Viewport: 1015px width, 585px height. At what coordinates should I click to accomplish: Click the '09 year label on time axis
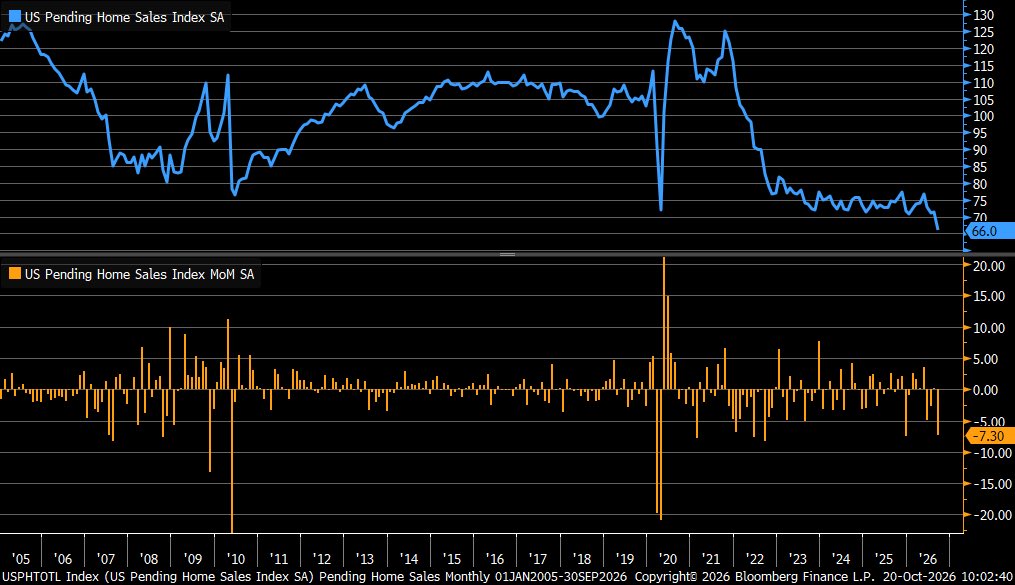193,558
